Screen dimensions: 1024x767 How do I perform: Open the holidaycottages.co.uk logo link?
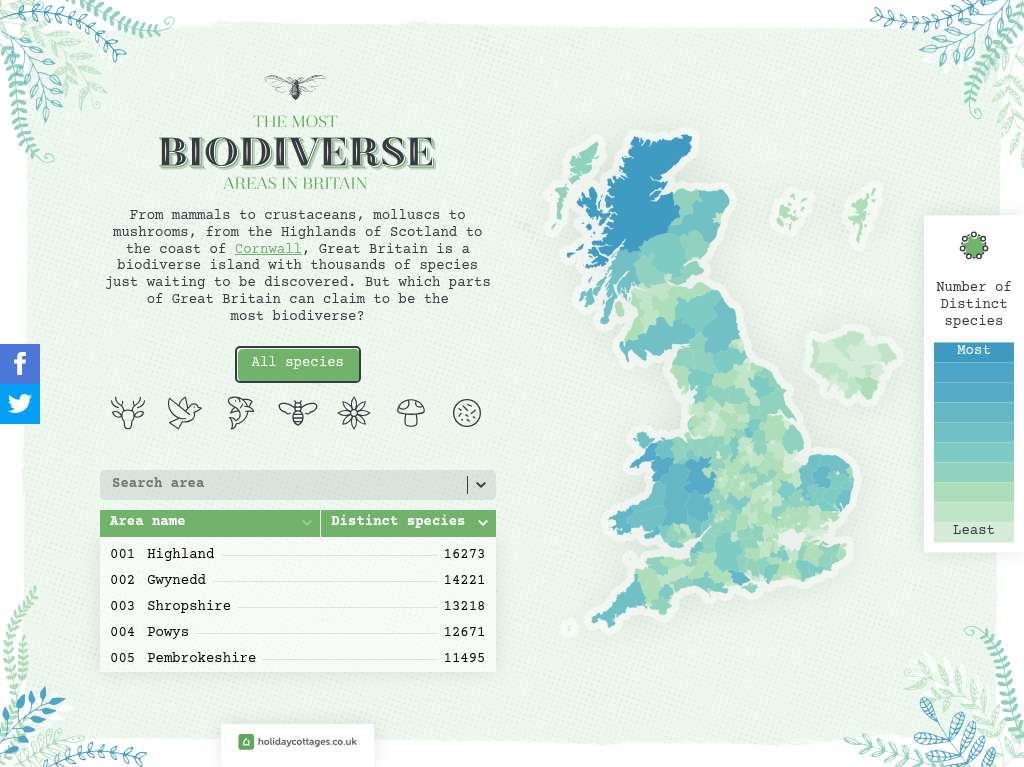[x=298, y=742]
